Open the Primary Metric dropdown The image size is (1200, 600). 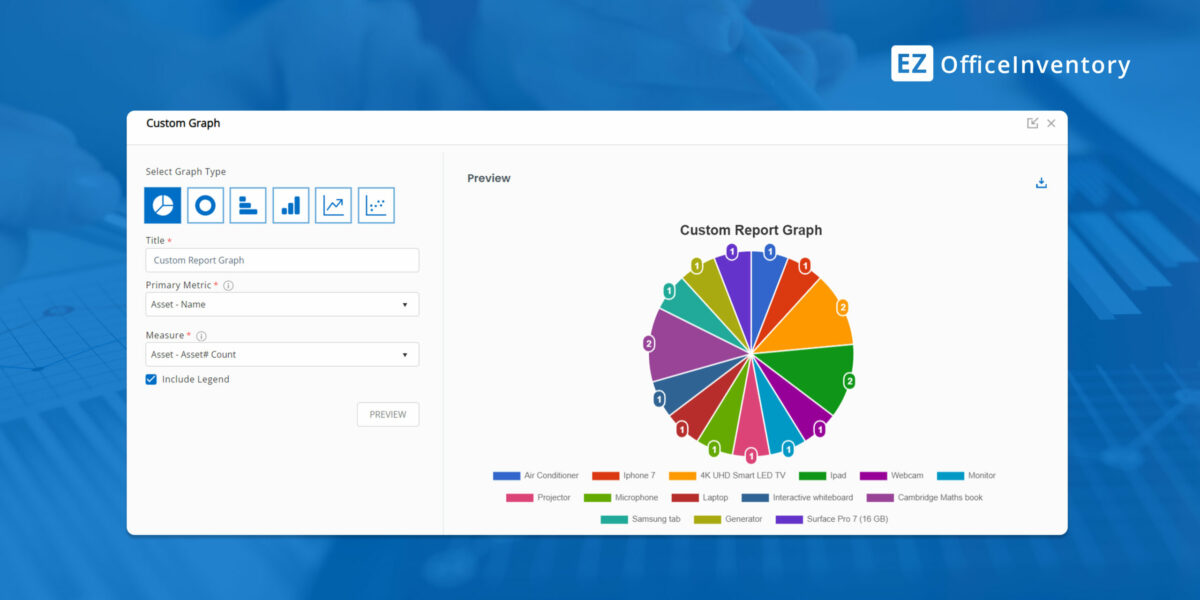(282, 304)
